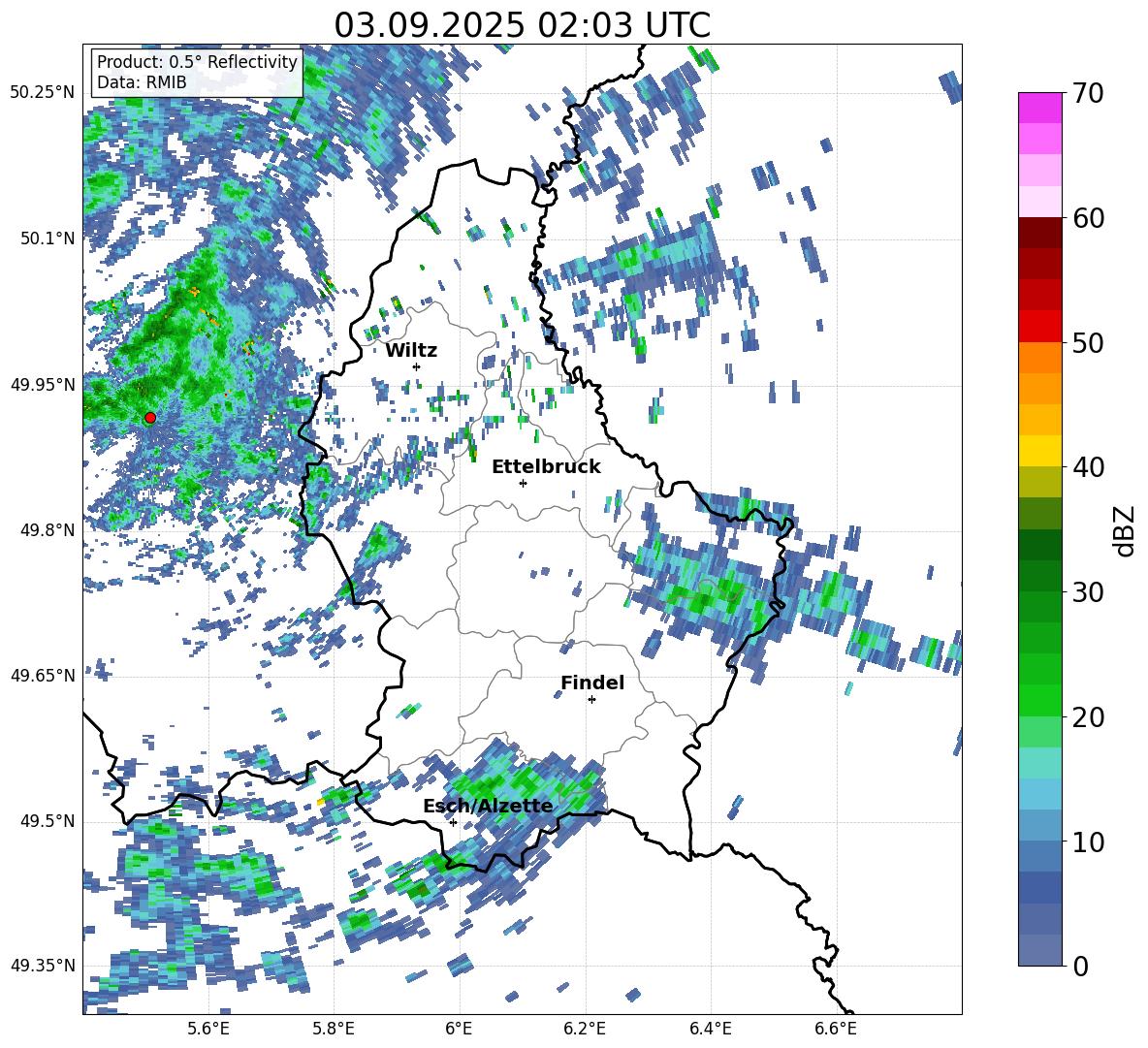The width and height of the screenshot is (1148, 1048).
Task: Click the 20 tick label on colorbar
Action: [x=1087, y=716]
